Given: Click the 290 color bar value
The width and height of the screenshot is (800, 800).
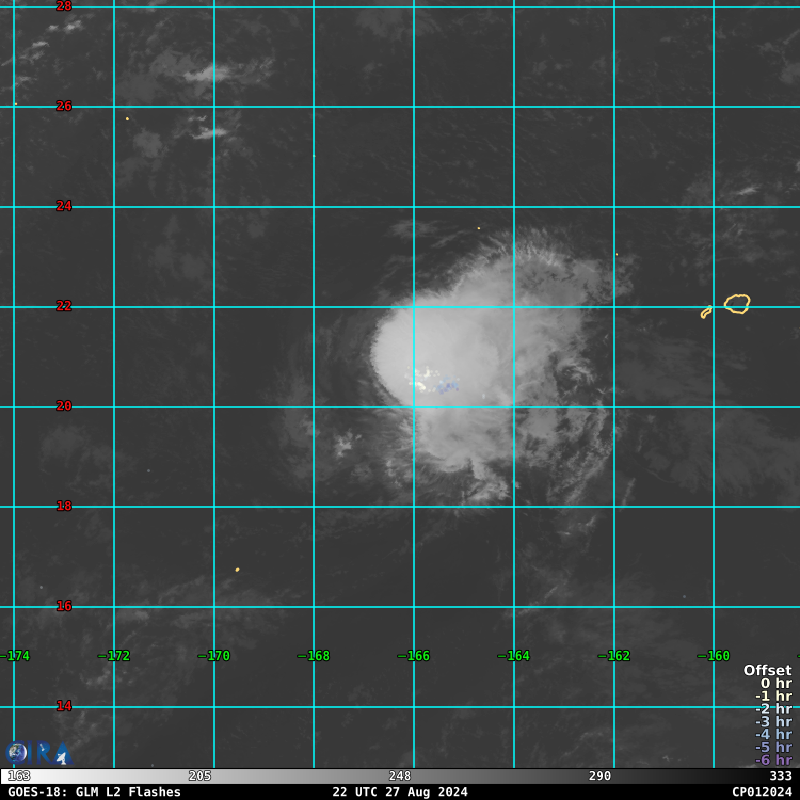Looking at the screenshot, I should tap(599, 776).
